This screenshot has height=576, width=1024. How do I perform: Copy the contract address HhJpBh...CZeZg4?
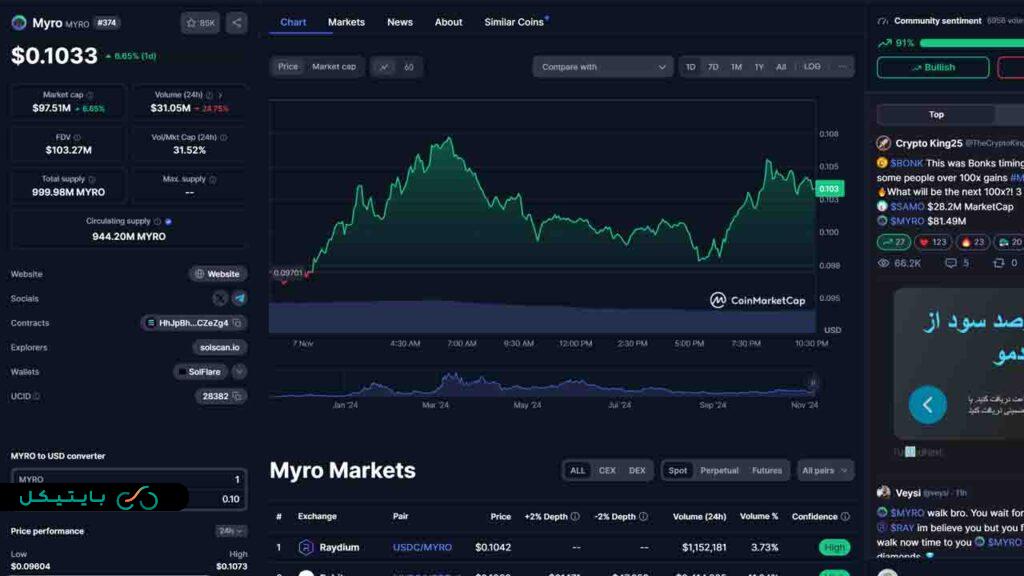pos(236,323)
